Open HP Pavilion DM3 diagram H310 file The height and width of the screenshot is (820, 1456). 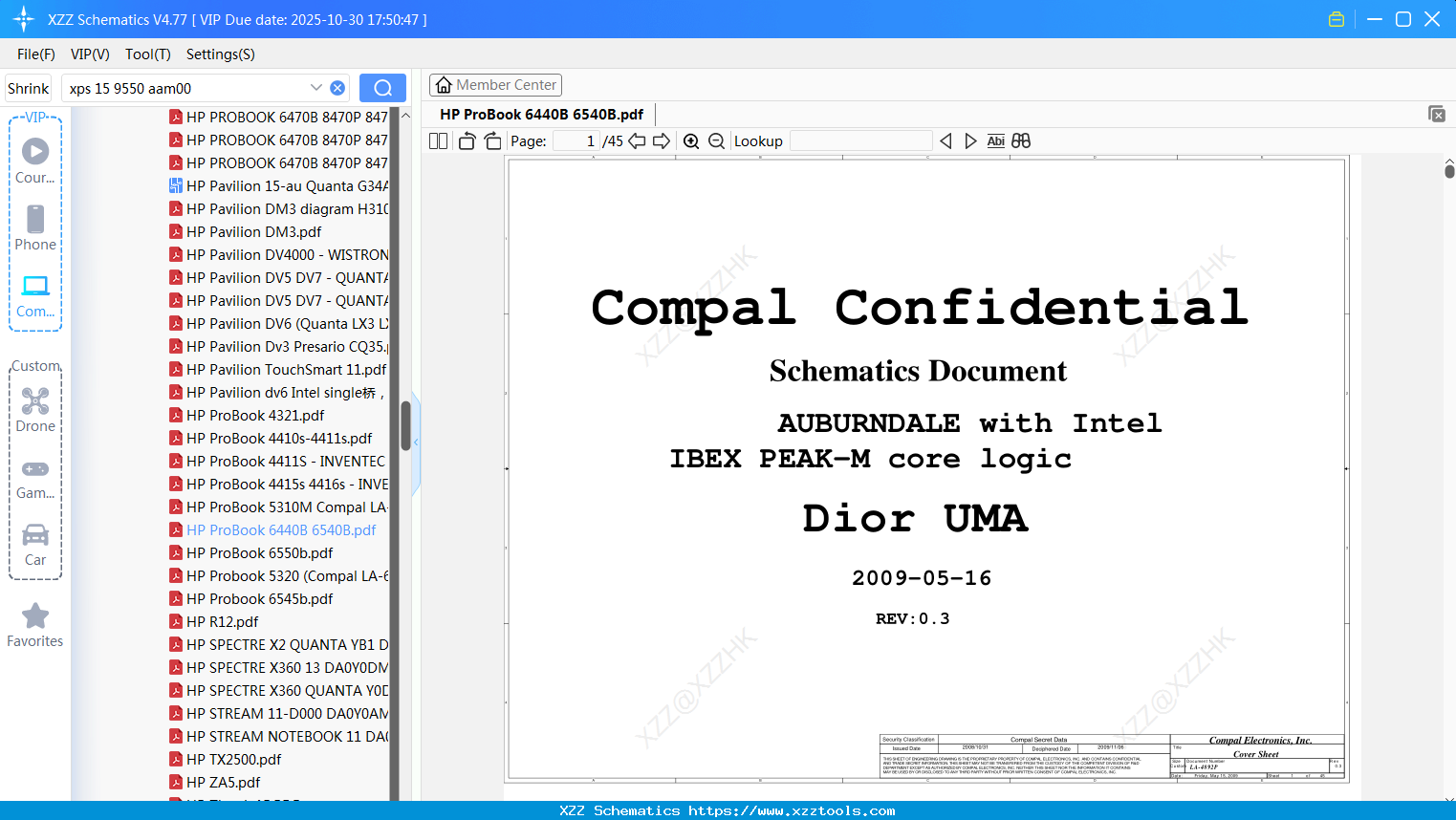[x=278, y=208]
